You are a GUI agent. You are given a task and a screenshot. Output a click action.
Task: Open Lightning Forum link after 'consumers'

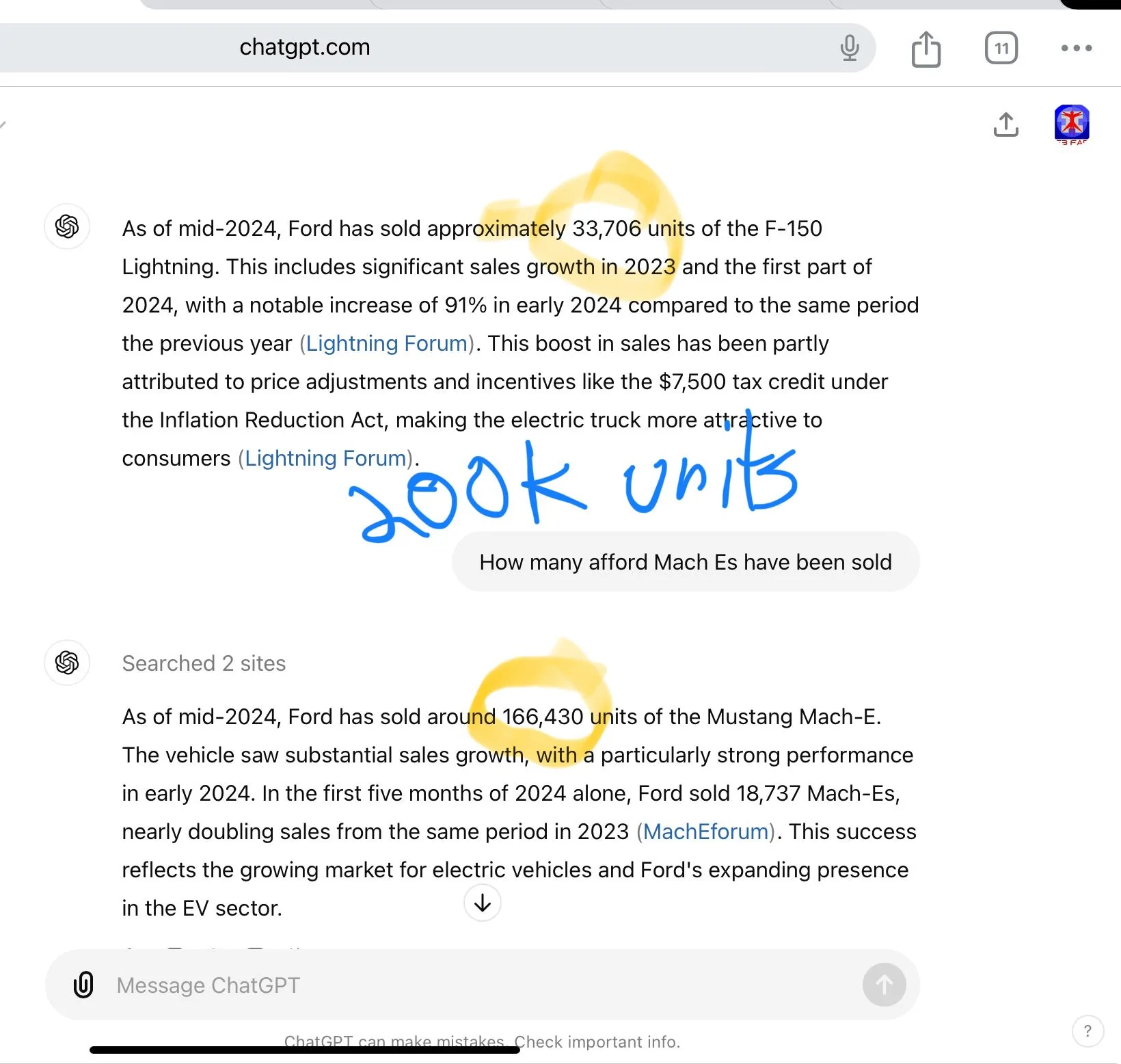(x=326, y=458)
